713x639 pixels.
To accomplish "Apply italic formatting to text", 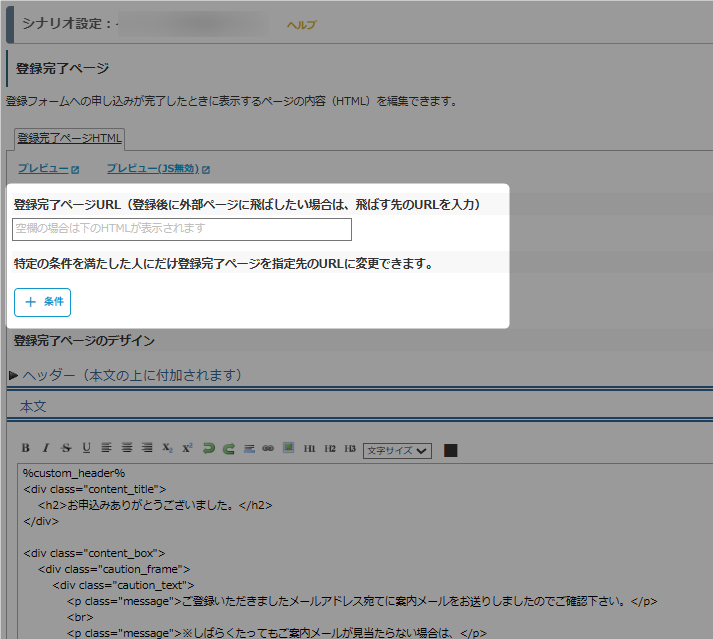I will 46,449.
